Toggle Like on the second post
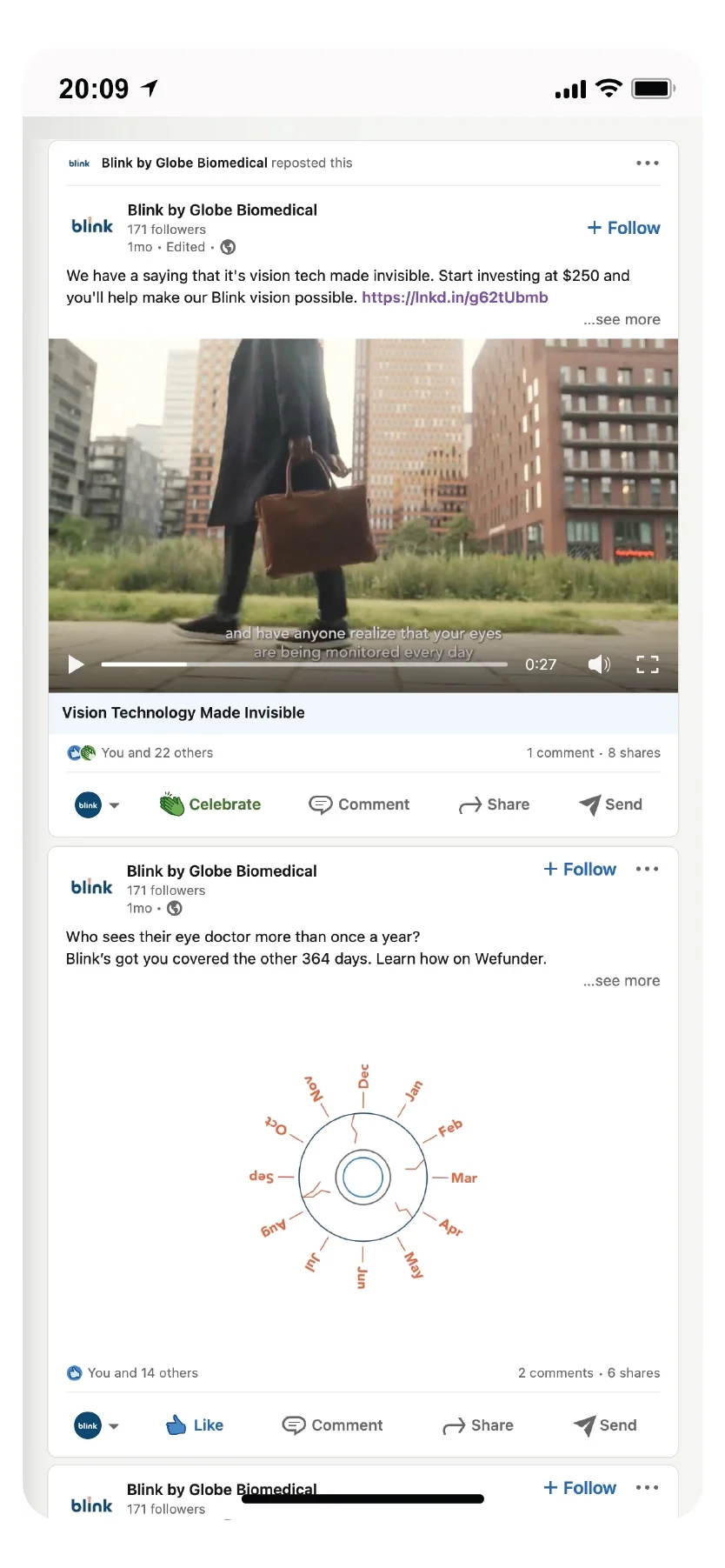The height and width of the screenshot is (1568, 725). click(x=195, y=1425)
